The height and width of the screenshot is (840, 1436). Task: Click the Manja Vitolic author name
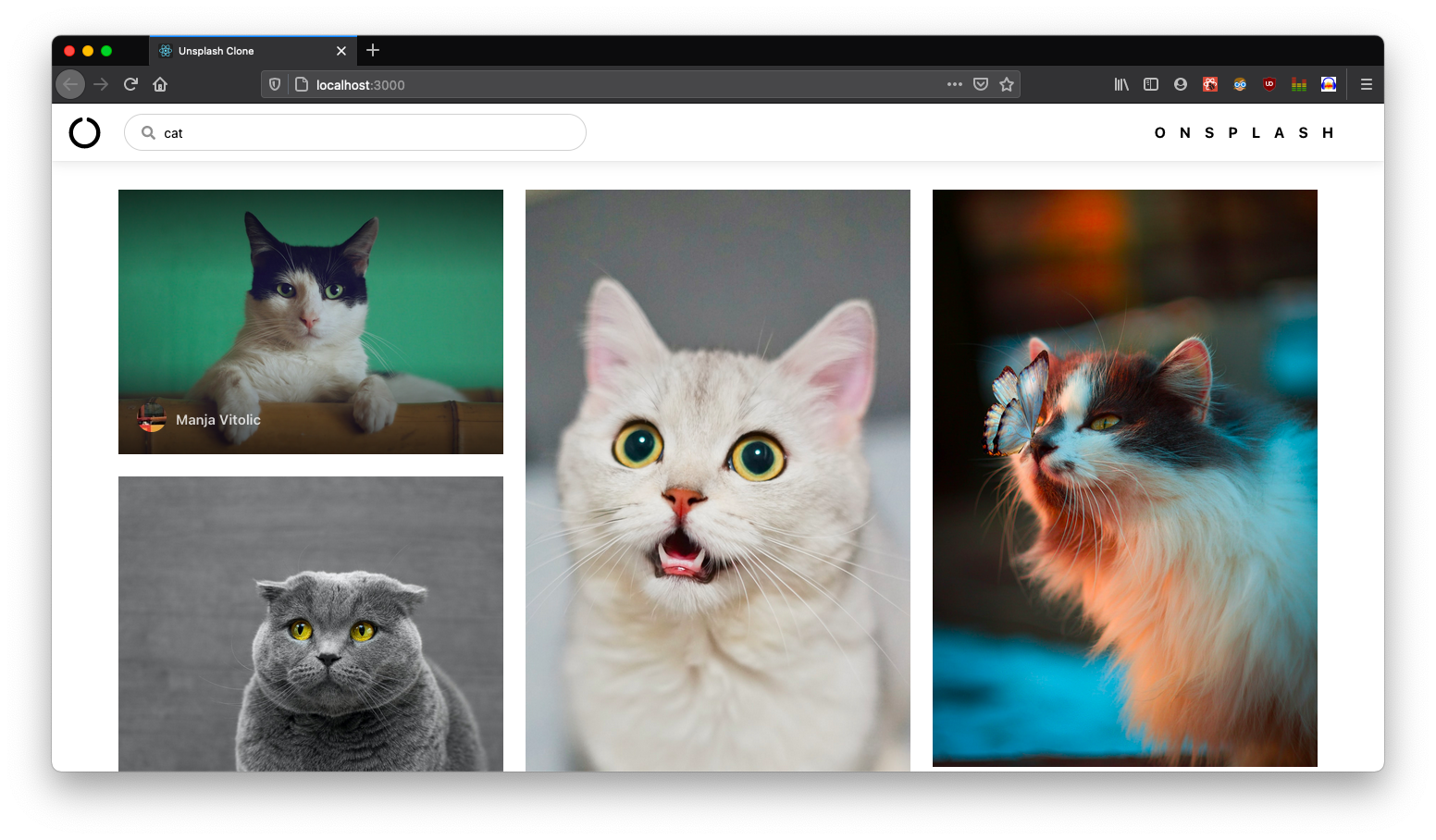pos(218,420)
